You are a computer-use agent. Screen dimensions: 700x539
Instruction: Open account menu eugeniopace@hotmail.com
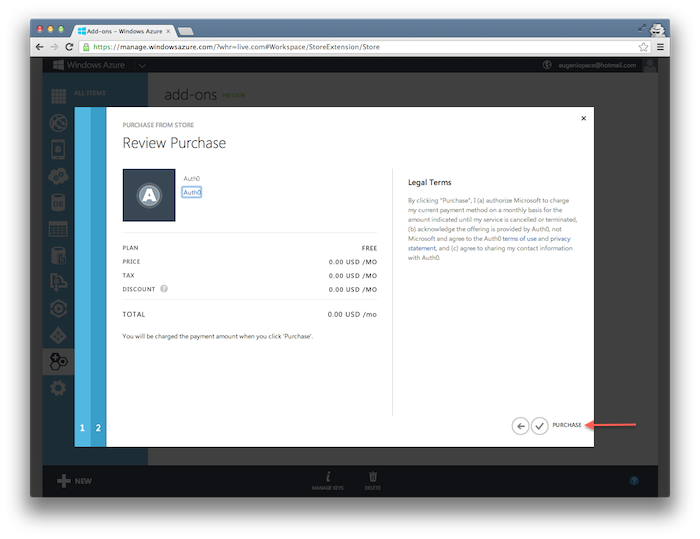[597, 65]
